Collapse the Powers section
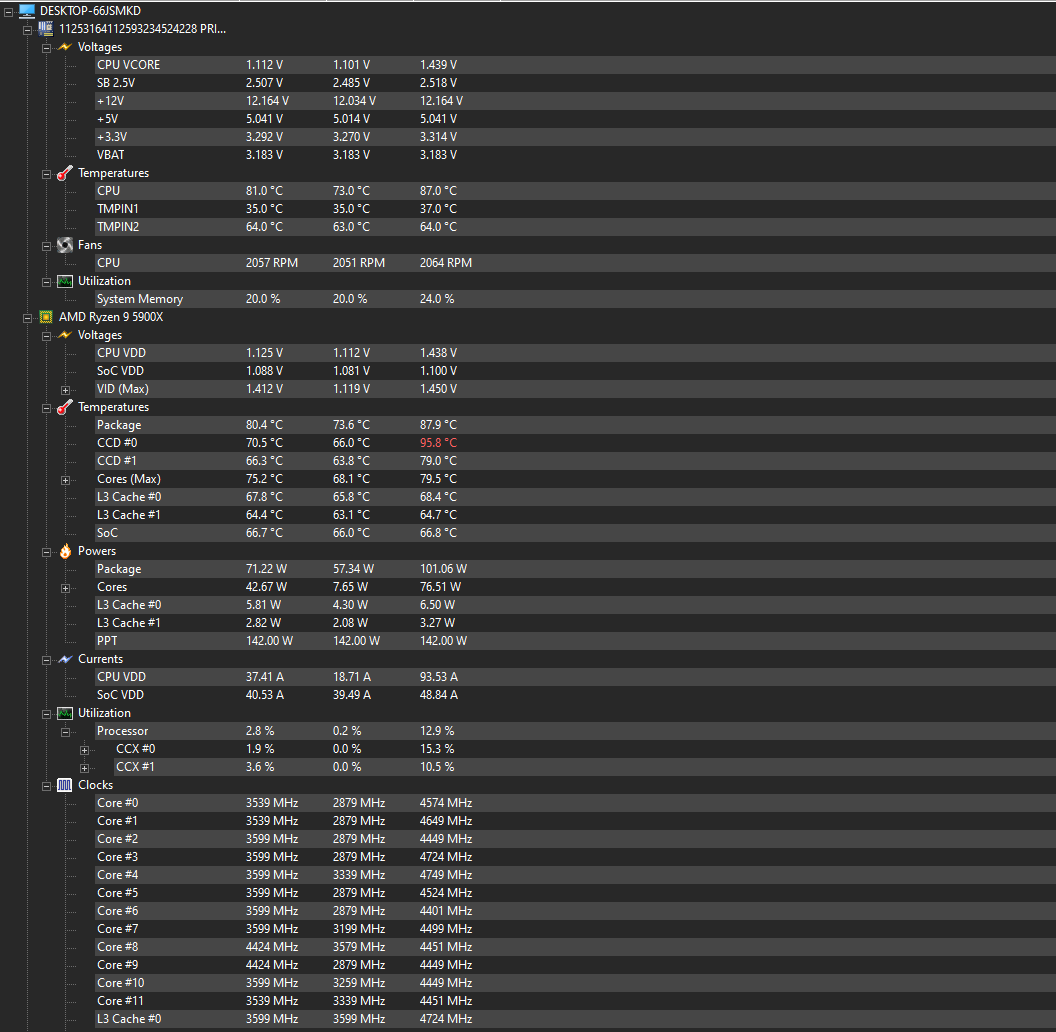 point(46,552)
